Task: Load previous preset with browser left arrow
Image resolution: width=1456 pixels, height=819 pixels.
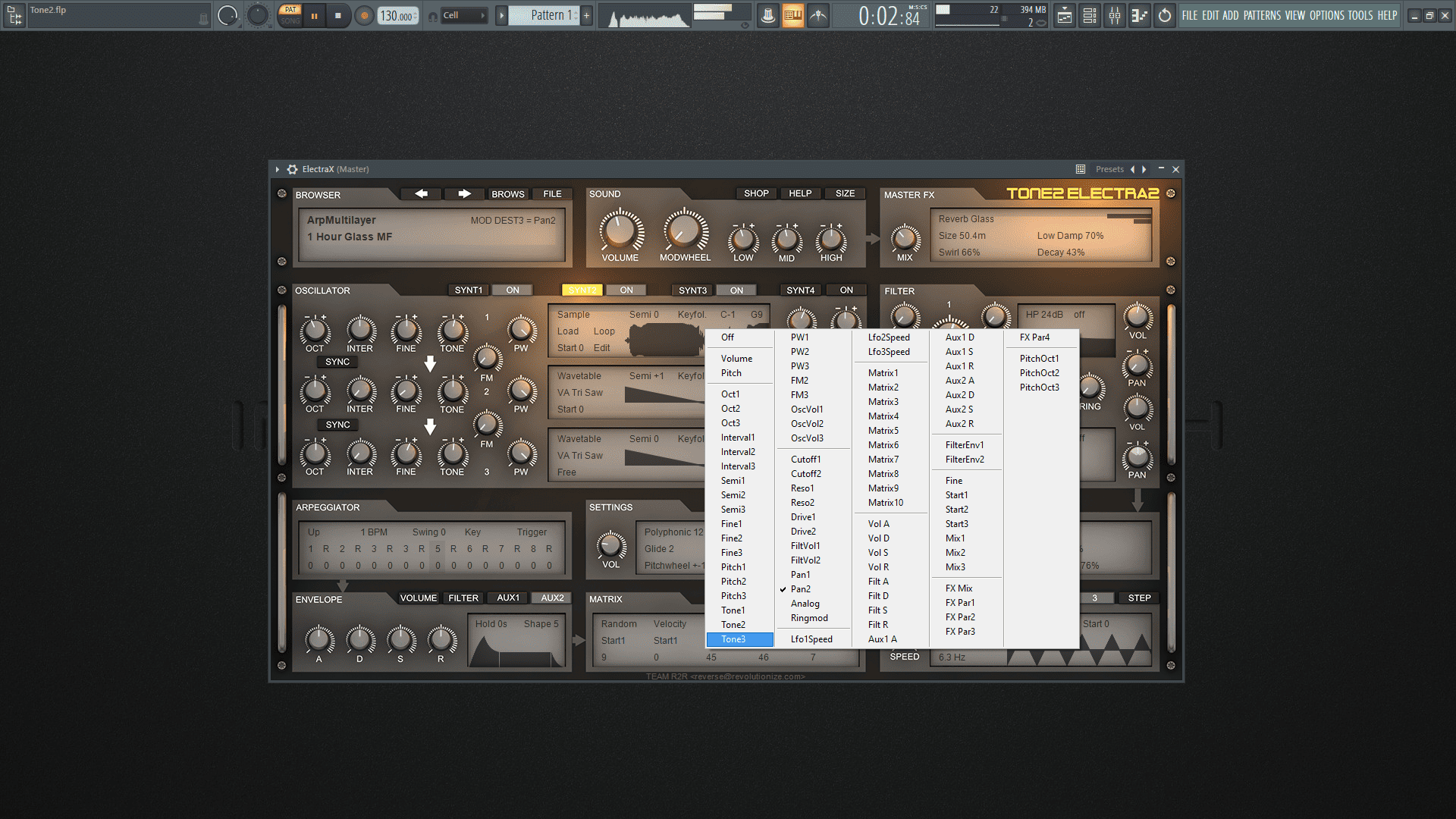Action: [x=421, y=194]
